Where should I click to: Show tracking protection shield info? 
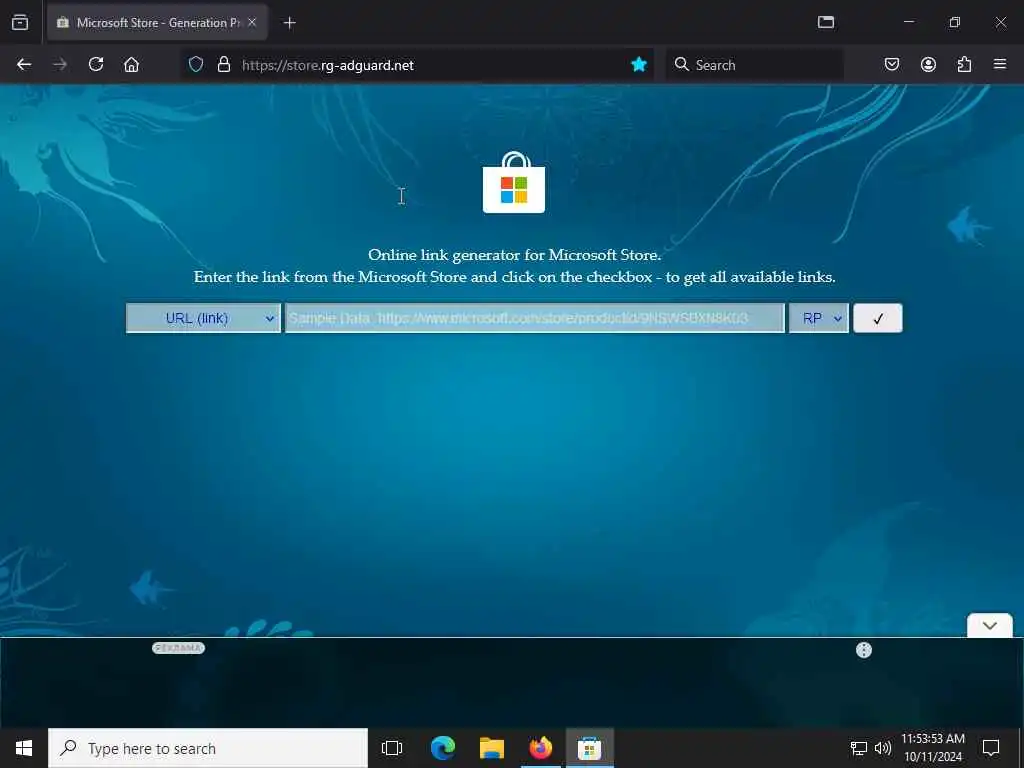tap(196, 65)
